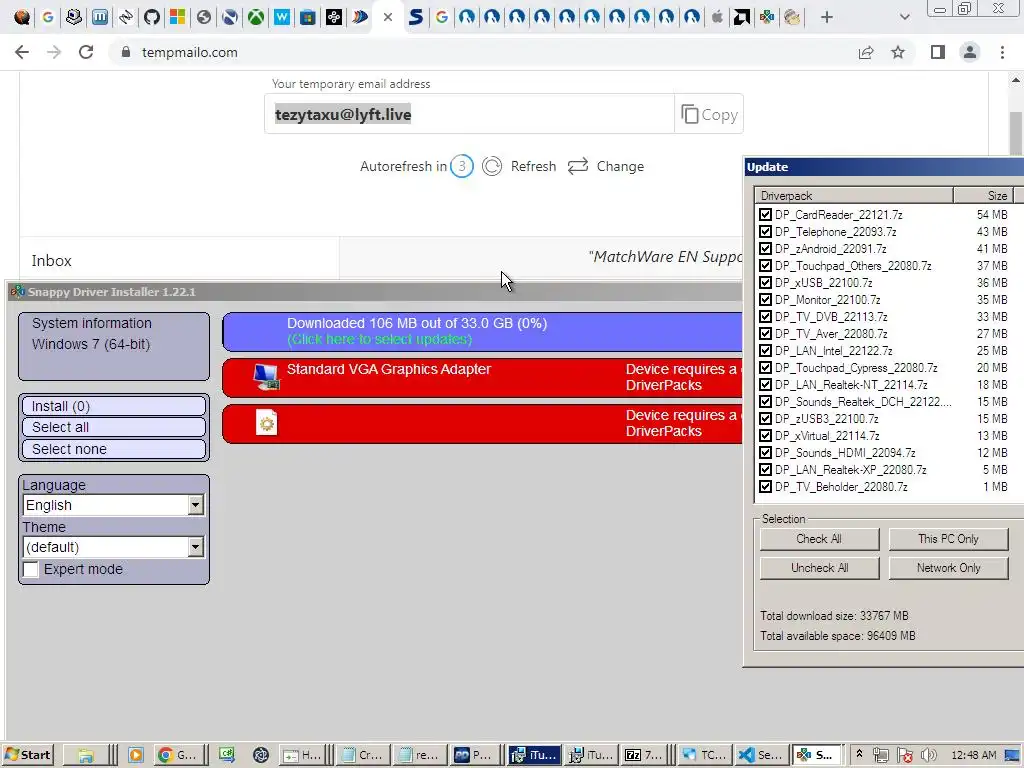Switch to the GitHub browser tab
This screenshot has width=1024, height=768.
tap(152, 17)
